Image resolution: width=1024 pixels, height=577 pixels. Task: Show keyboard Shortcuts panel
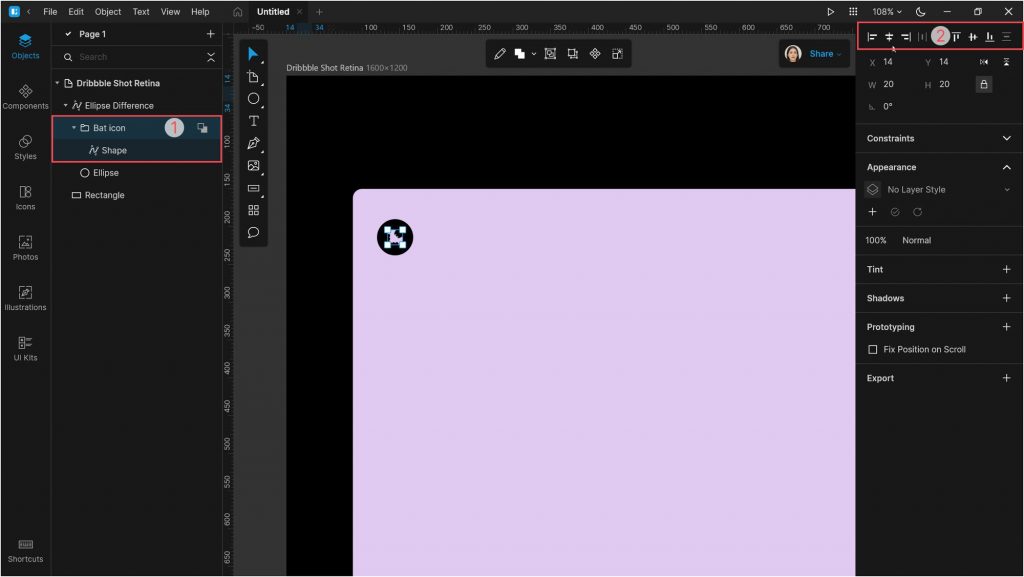pos(25,550)
